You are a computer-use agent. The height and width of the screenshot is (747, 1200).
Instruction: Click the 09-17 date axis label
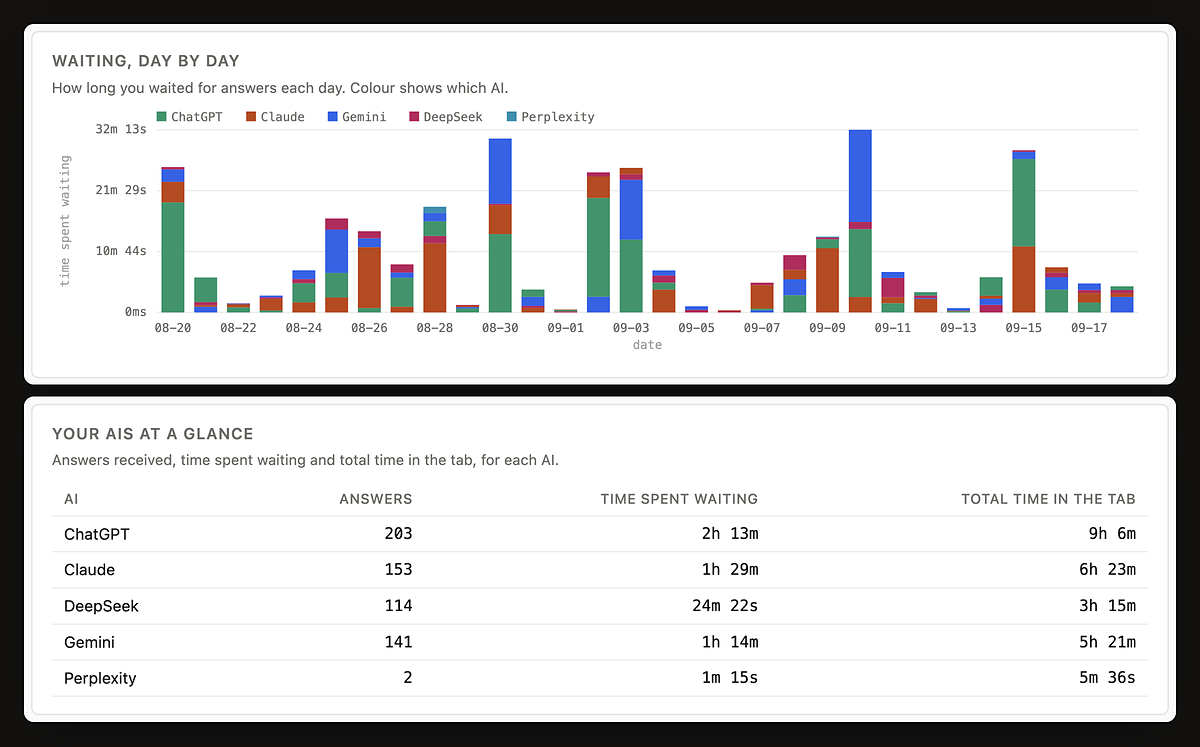[1089, 327]
